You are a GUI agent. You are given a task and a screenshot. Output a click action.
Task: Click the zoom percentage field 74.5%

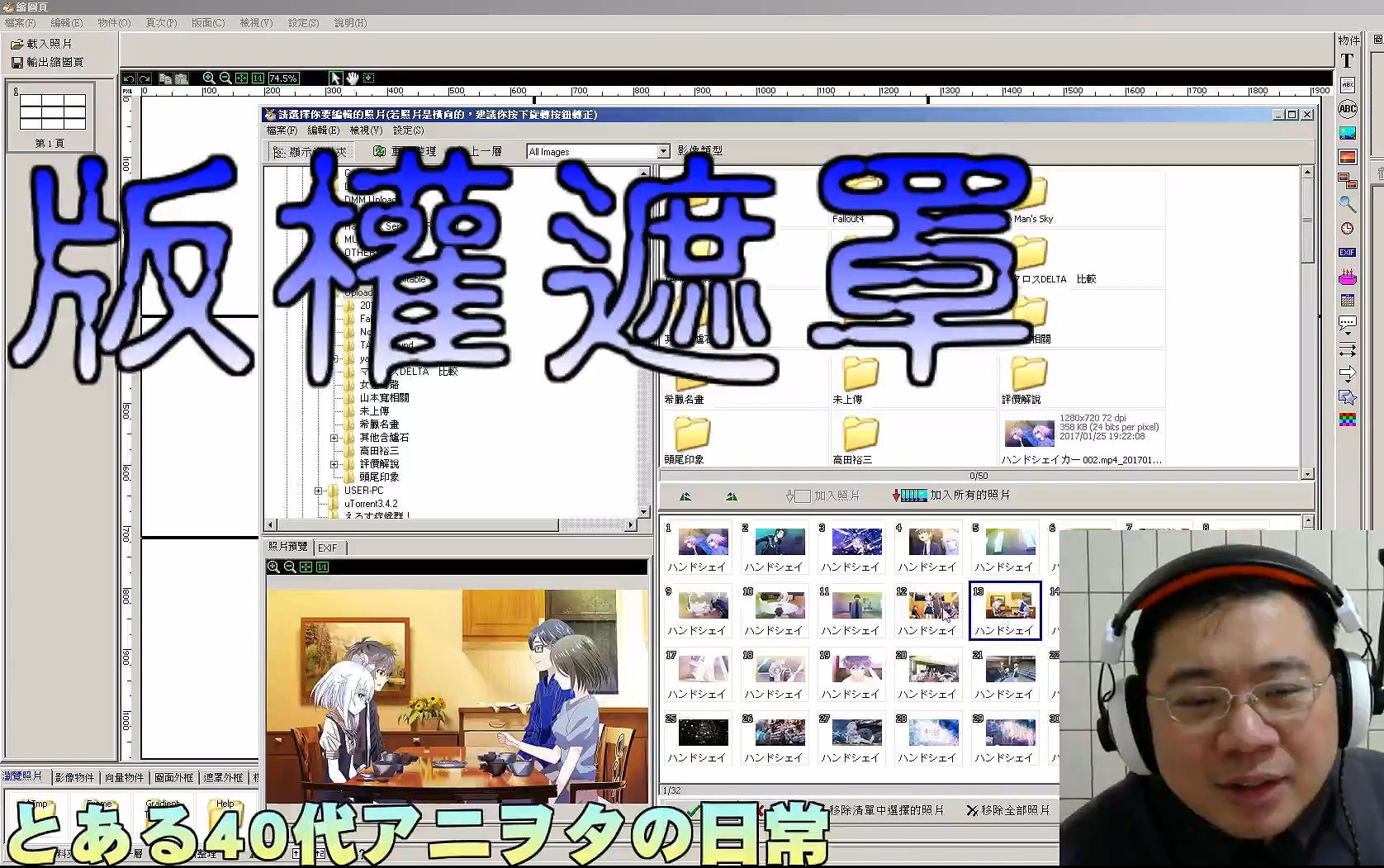coord(283,78)
